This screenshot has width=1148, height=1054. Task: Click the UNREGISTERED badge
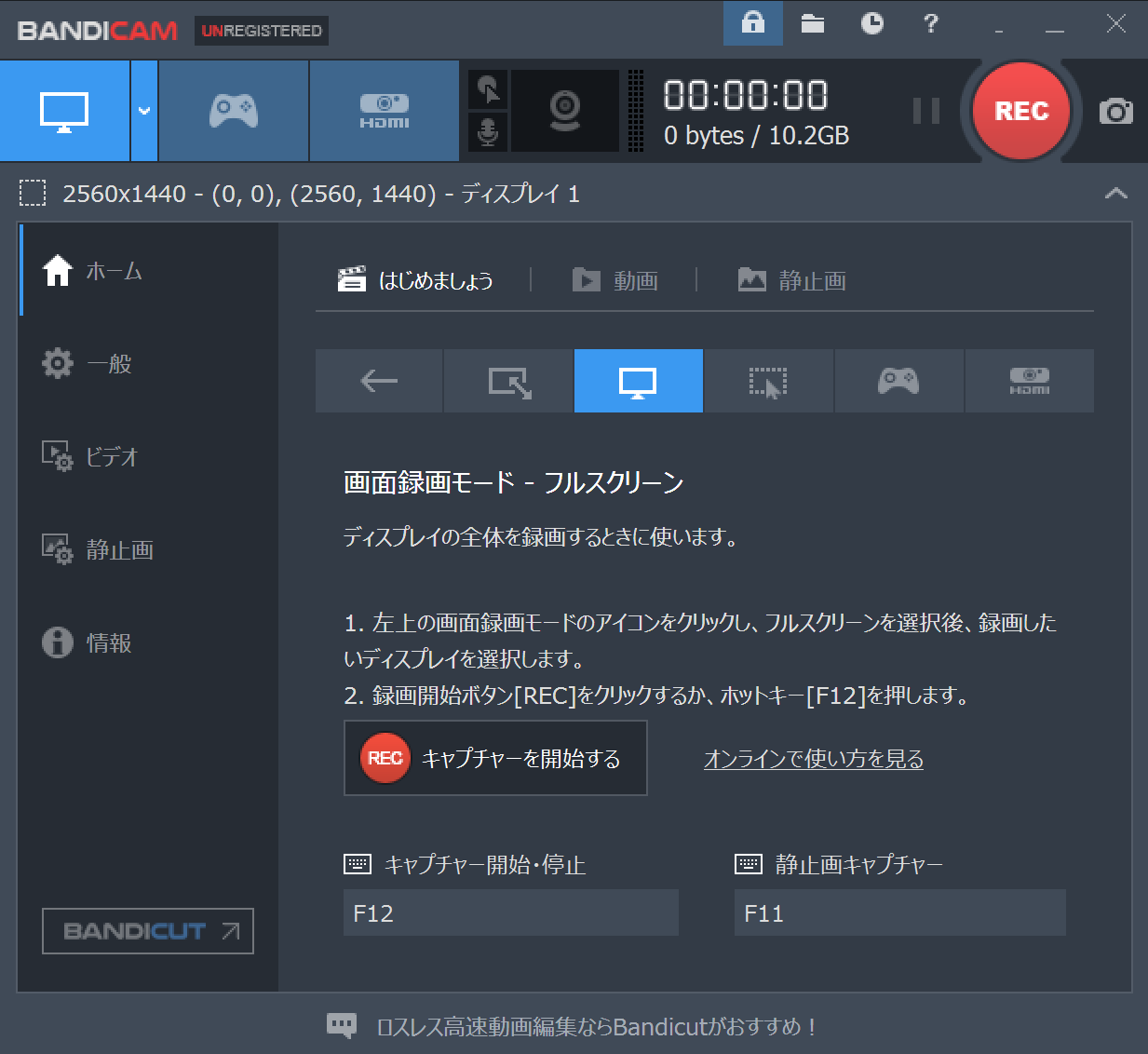pos(262,31)
